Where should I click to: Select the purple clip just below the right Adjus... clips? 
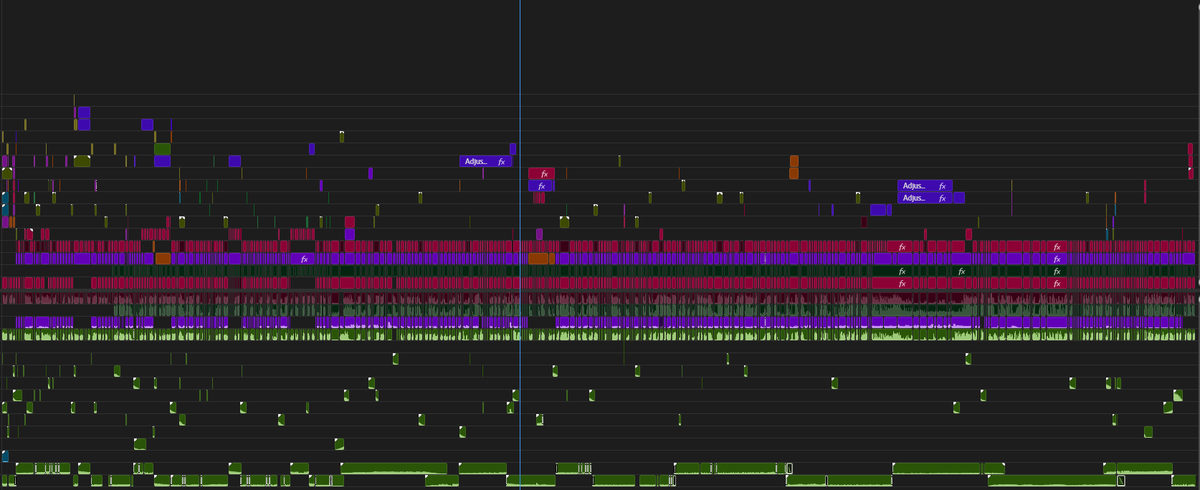(880, 210)
